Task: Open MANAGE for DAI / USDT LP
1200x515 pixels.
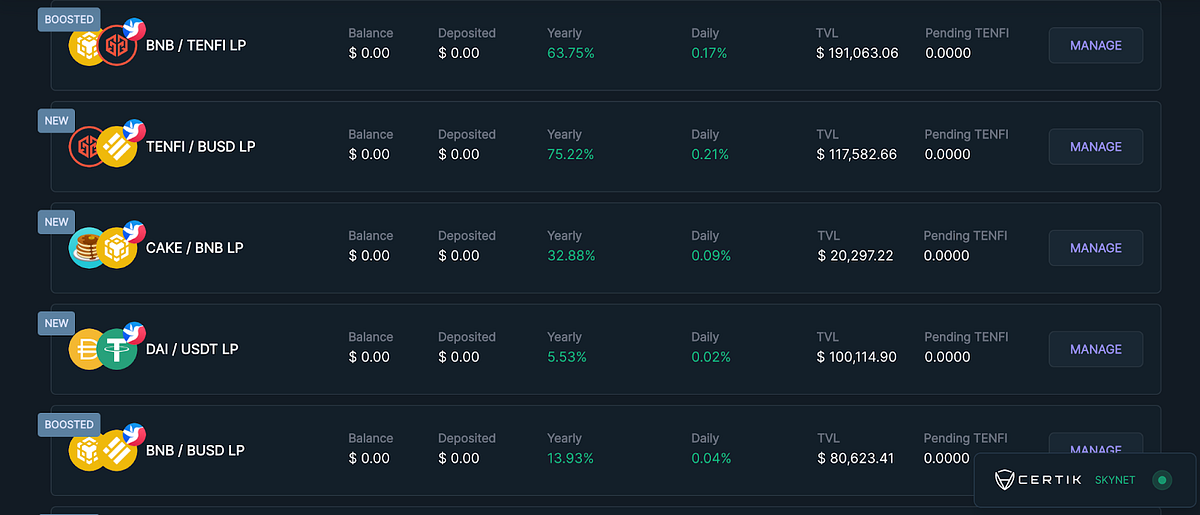Action: (1095, 349)
